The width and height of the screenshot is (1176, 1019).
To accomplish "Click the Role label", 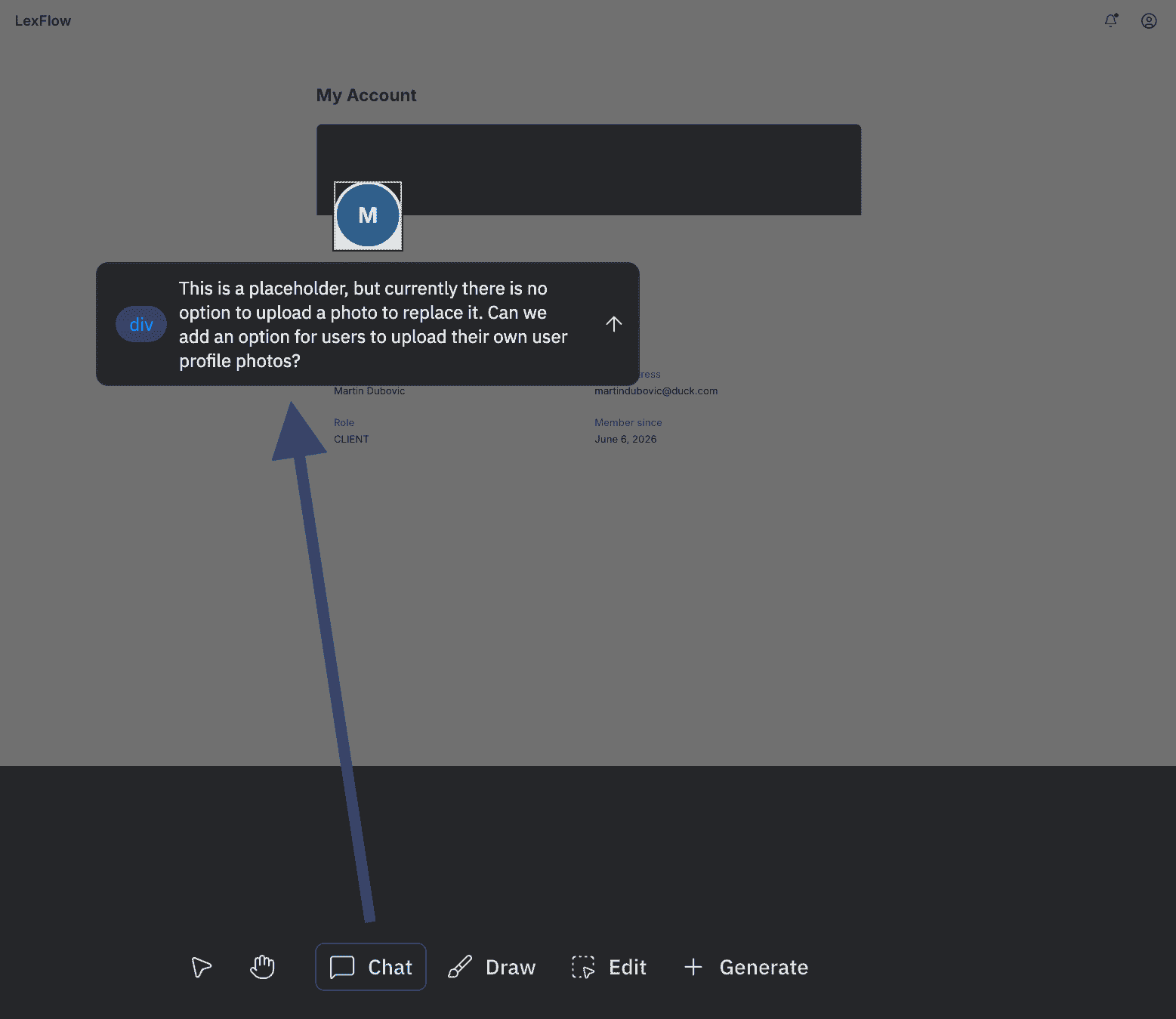I will point(344,422).
